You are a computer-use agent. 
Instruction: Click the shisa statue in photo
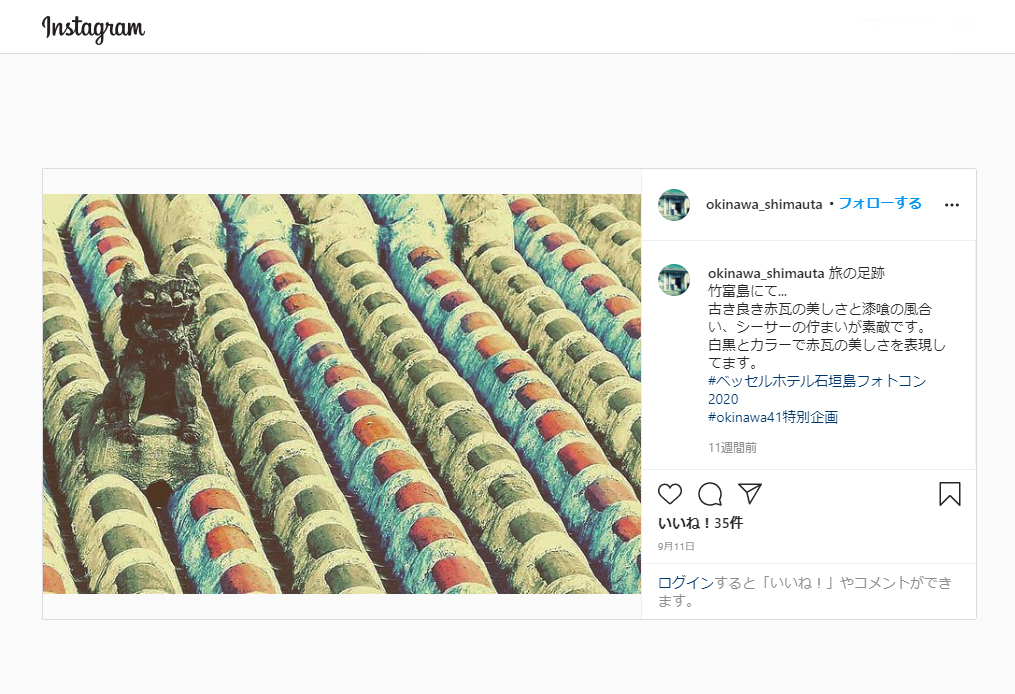(154, 356)
